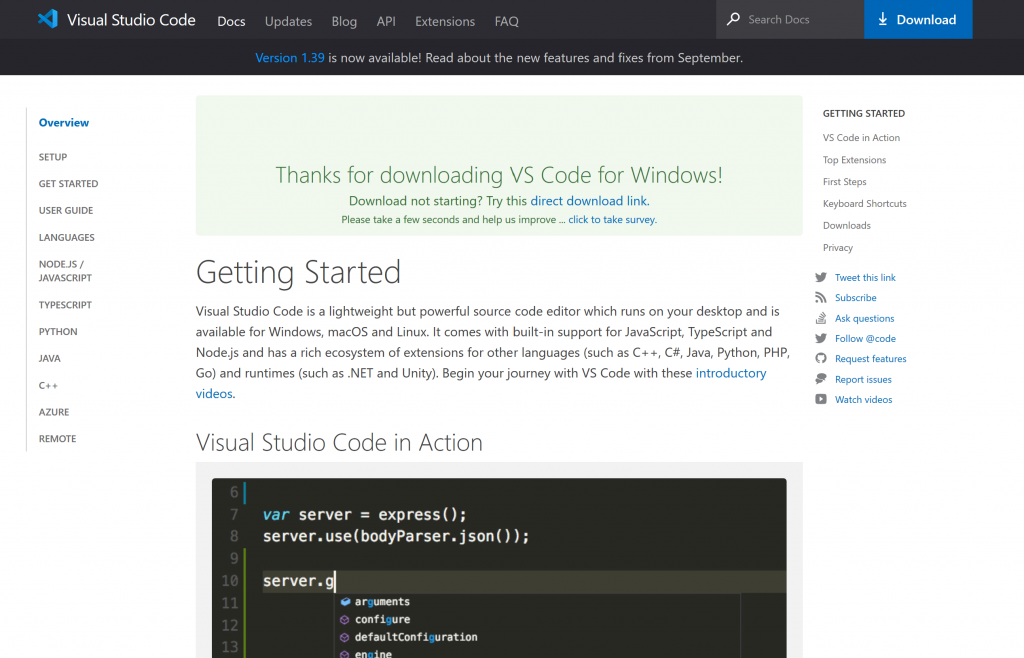The height and width of the screenshot is (658, 1024).
Task: Jump to VS Code in Action section link
Action: [x=861, y=138]
